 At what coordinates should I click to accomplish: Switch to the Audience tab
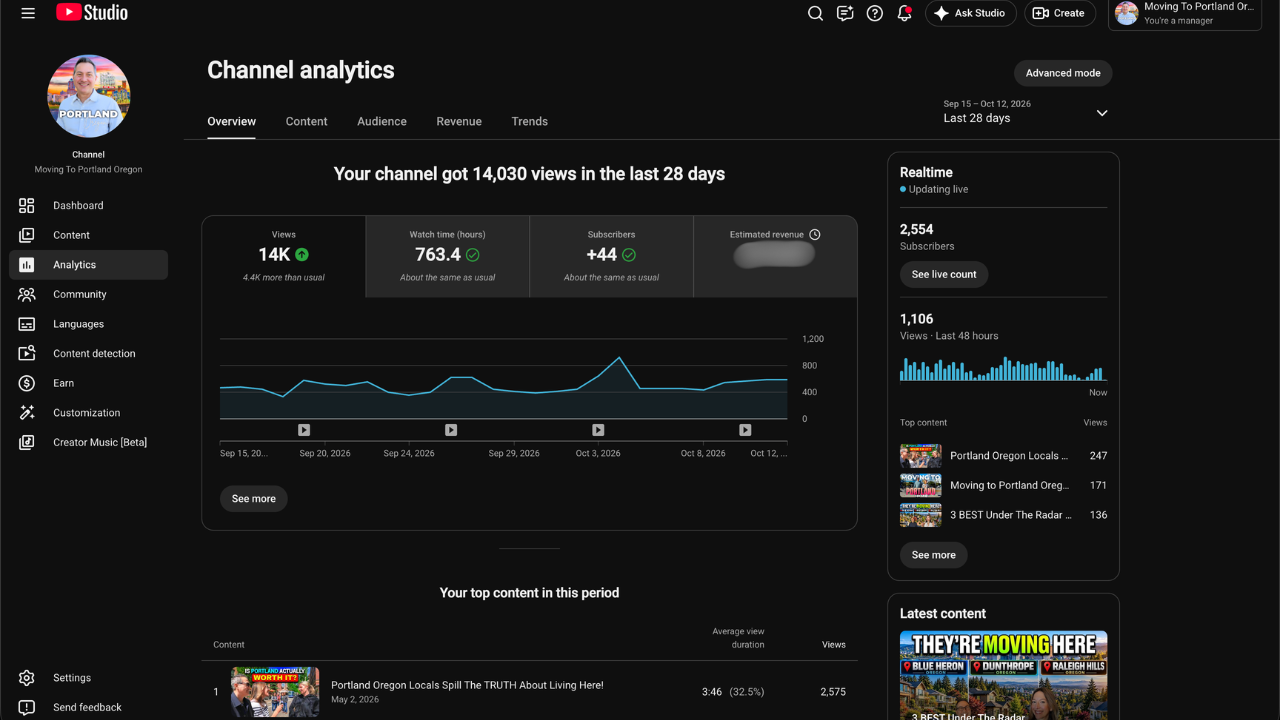[382, 121]
